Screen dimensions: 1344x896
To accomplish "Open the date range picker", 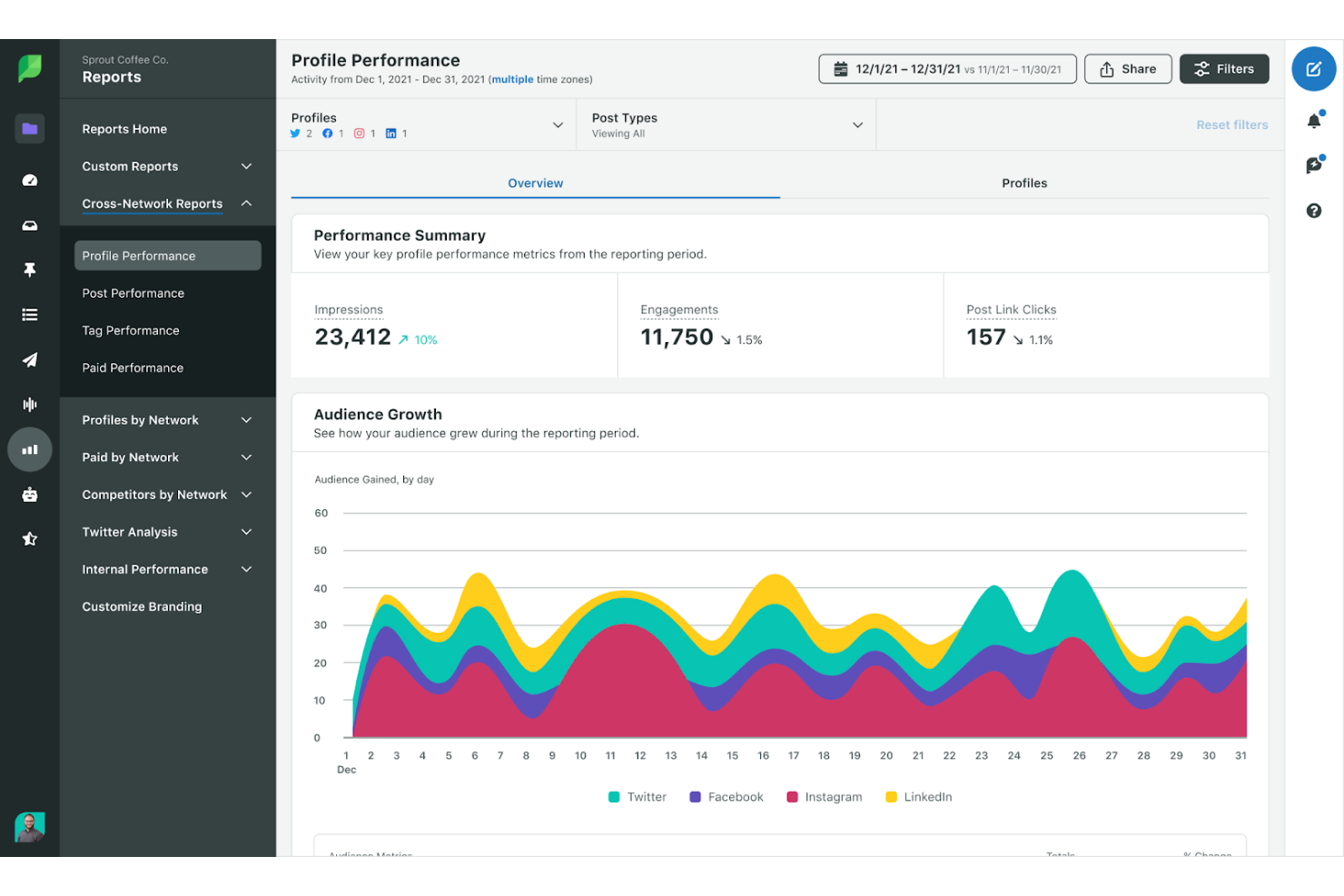I will click(947, 69).
